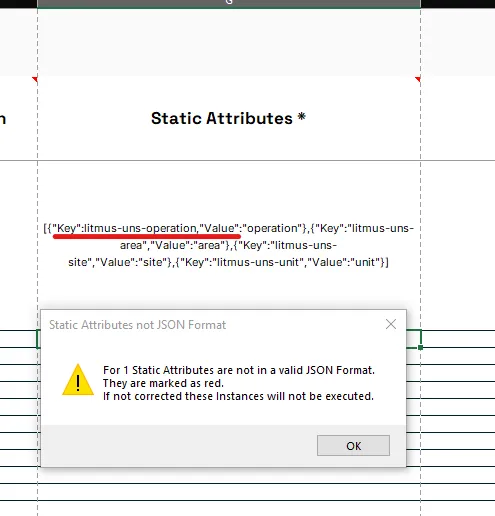Select the blank gray cell above Static Attributes header
The height and width of the screenshot is (516, 495).
(229, 42)
